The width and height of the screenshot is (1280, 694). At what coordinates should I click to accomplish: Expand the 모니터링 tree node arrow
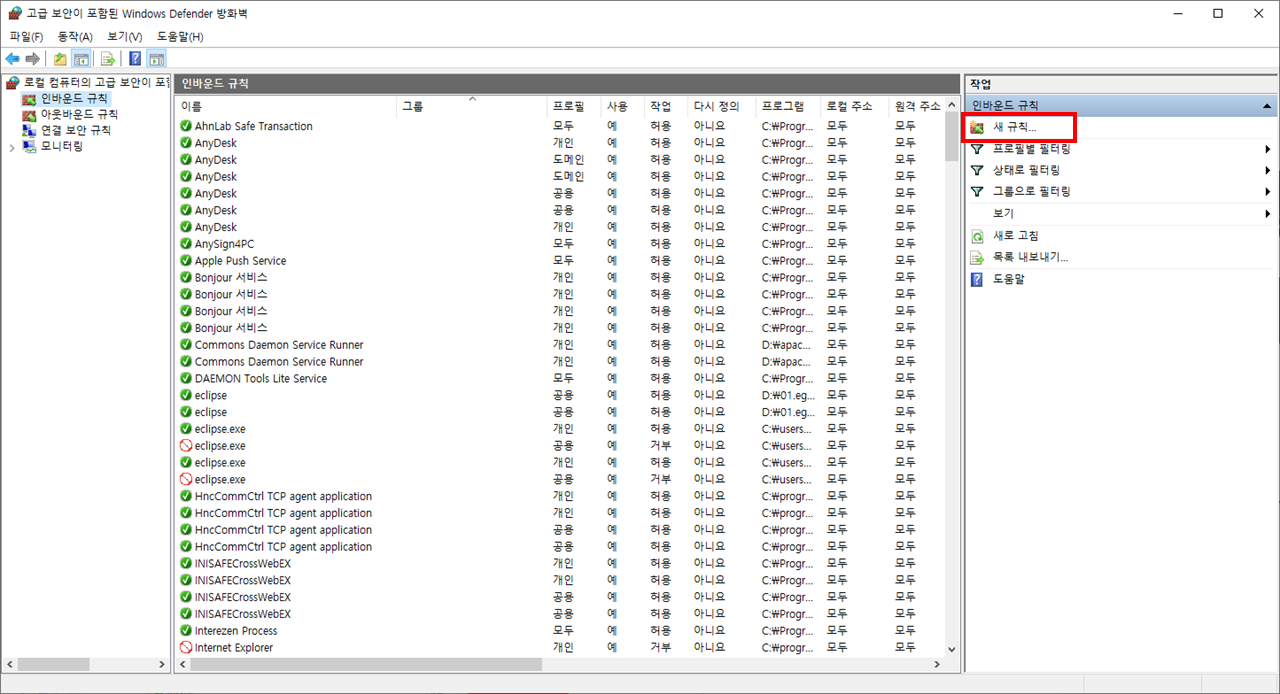12,147
